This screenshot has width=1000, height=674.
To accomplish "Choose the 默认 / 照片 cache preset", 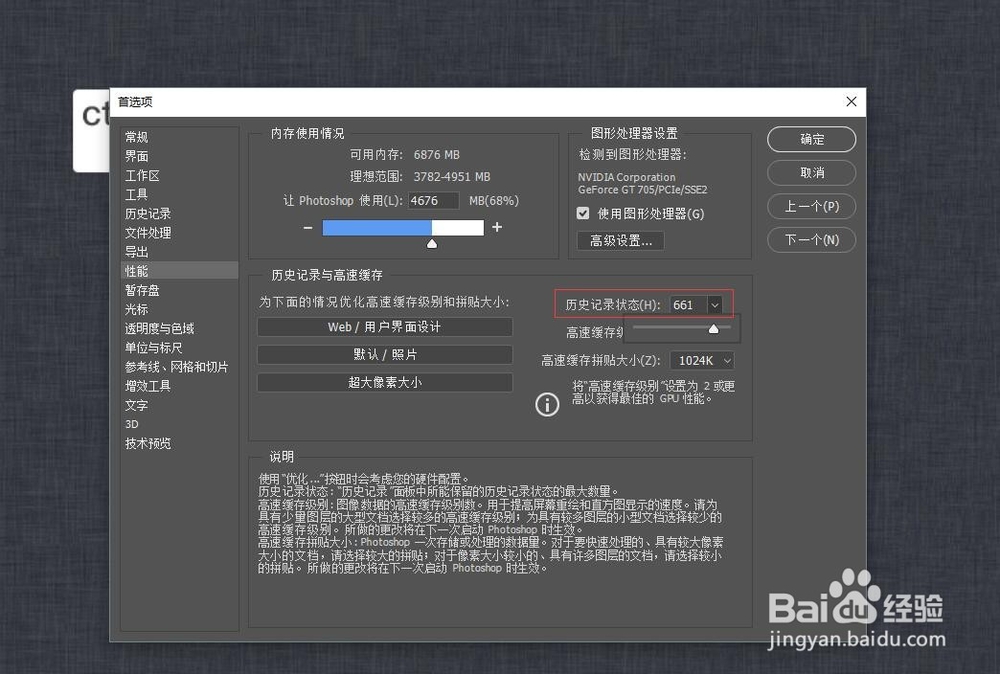I will point(385,355).
